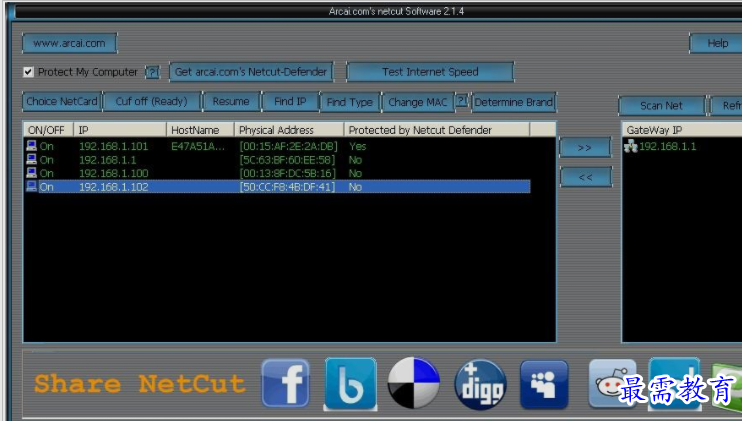Click MAC address 00:13:8F:DC:5B:16
This screenshot has width=742, height=421.
287,173
